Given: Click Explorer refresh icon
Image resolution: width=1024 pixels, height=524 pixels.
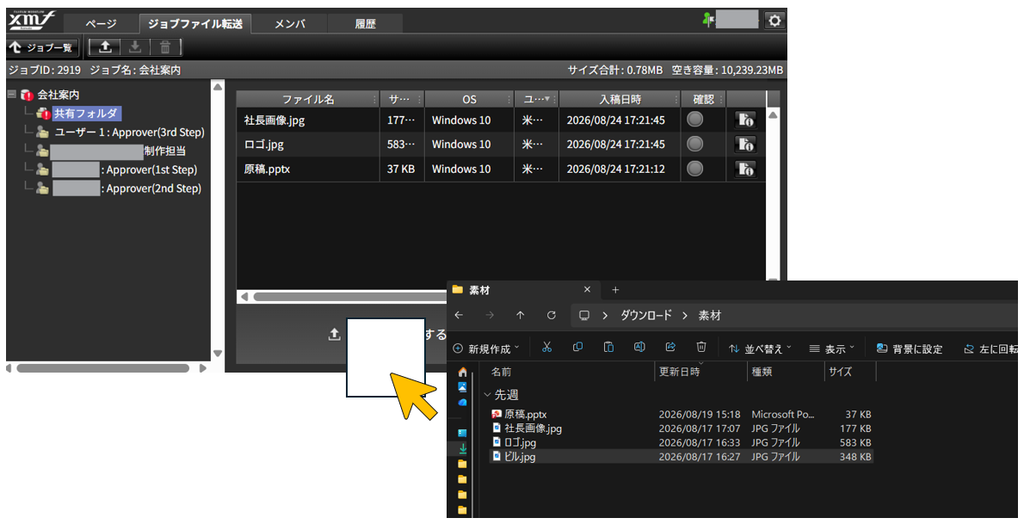Looking at the screenshot, I should [x=551, y=316].
